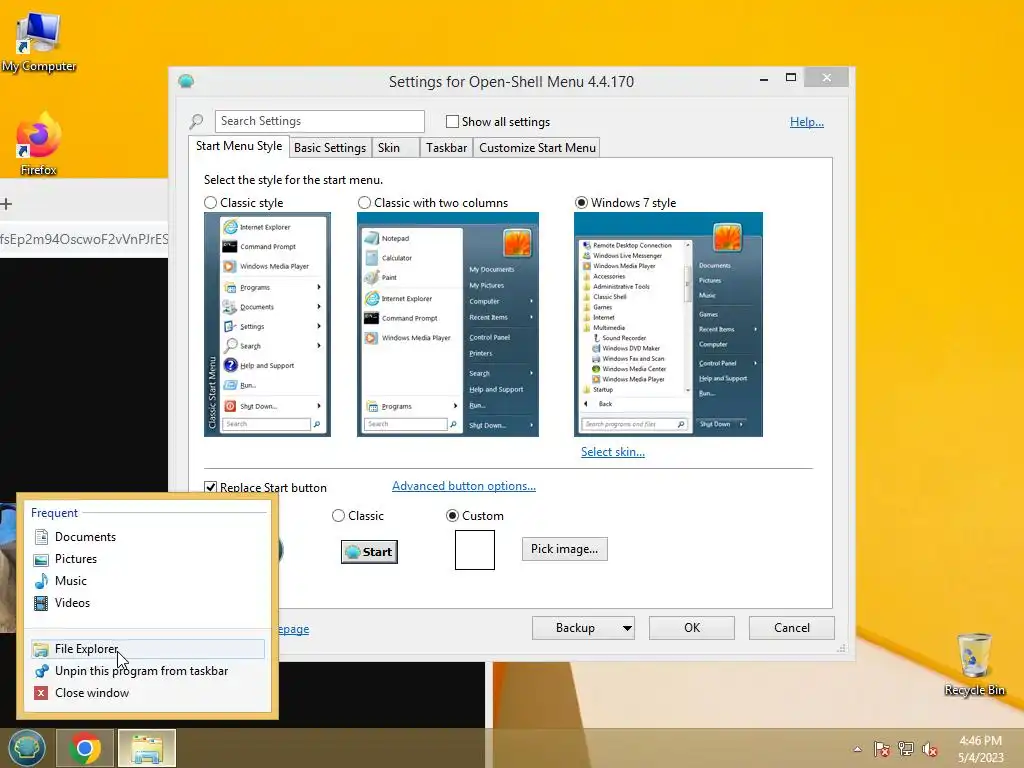1024x768 pixels.
Task: Open the My Computer desktop icon
Action: point(38,41)
